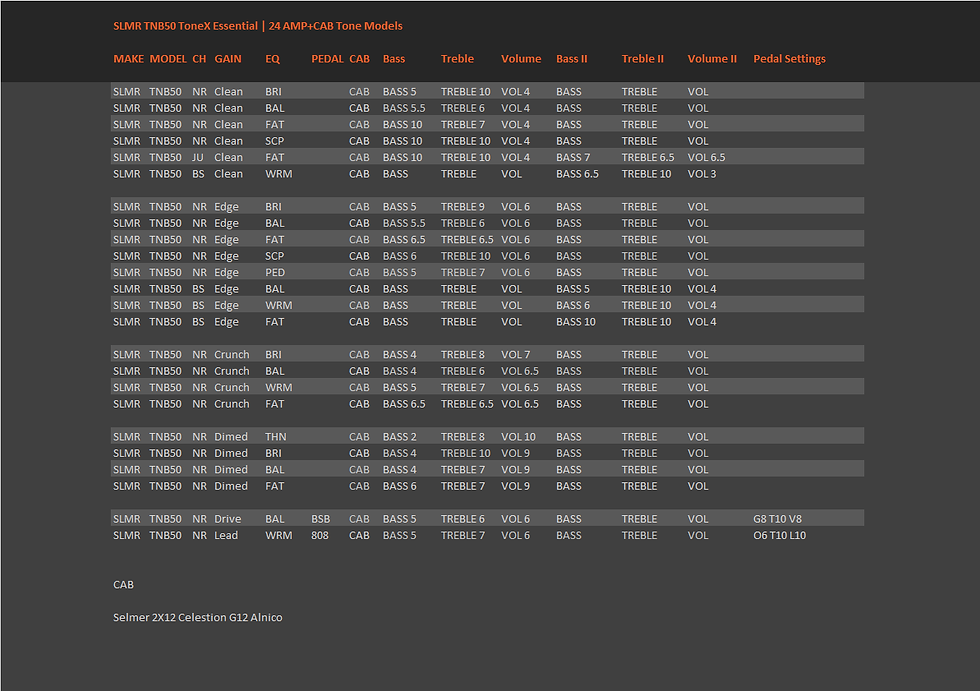The width and height of the screenshot is (980, 691).
Task: Select TREBLE 6.5 in the Edge FAT row
Action: [467, 240]
